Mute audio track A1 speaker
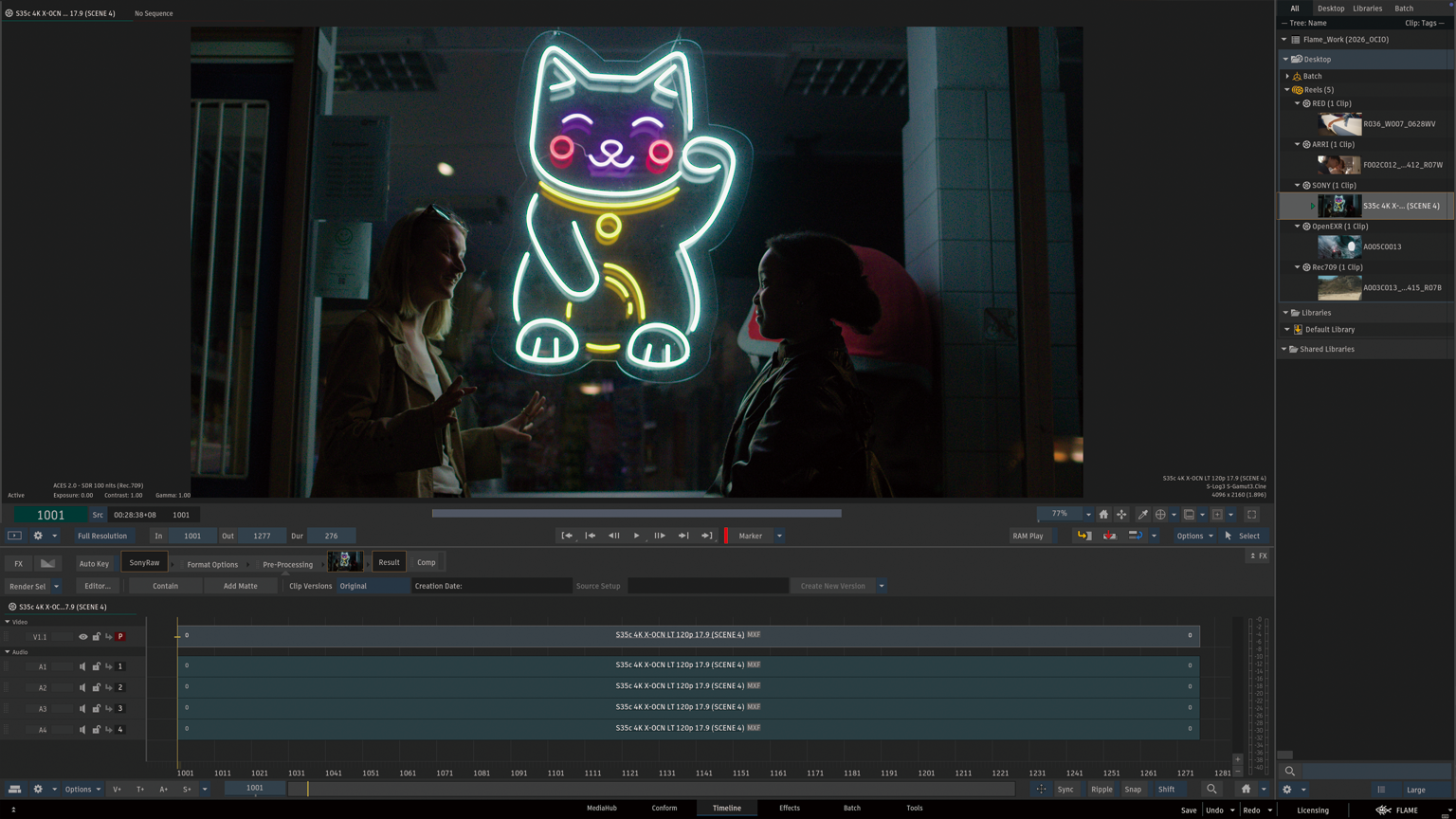The height and width of the screenshot is (819, 1456). click(82, 666)
